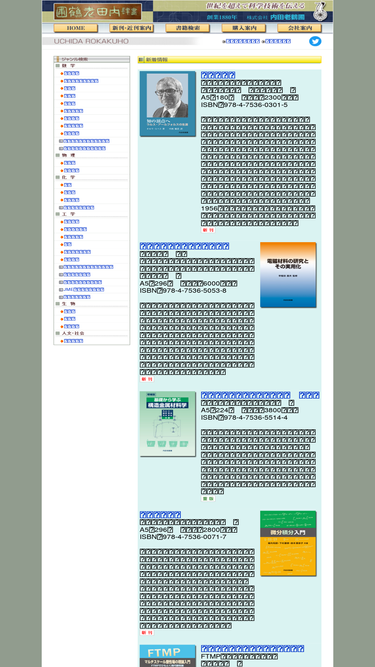Image resolution: width=375 pixels, height=667 pixels.
Task: Open title link above ISBN 978-4-7536-5053-8
Action: click(185, 246)
